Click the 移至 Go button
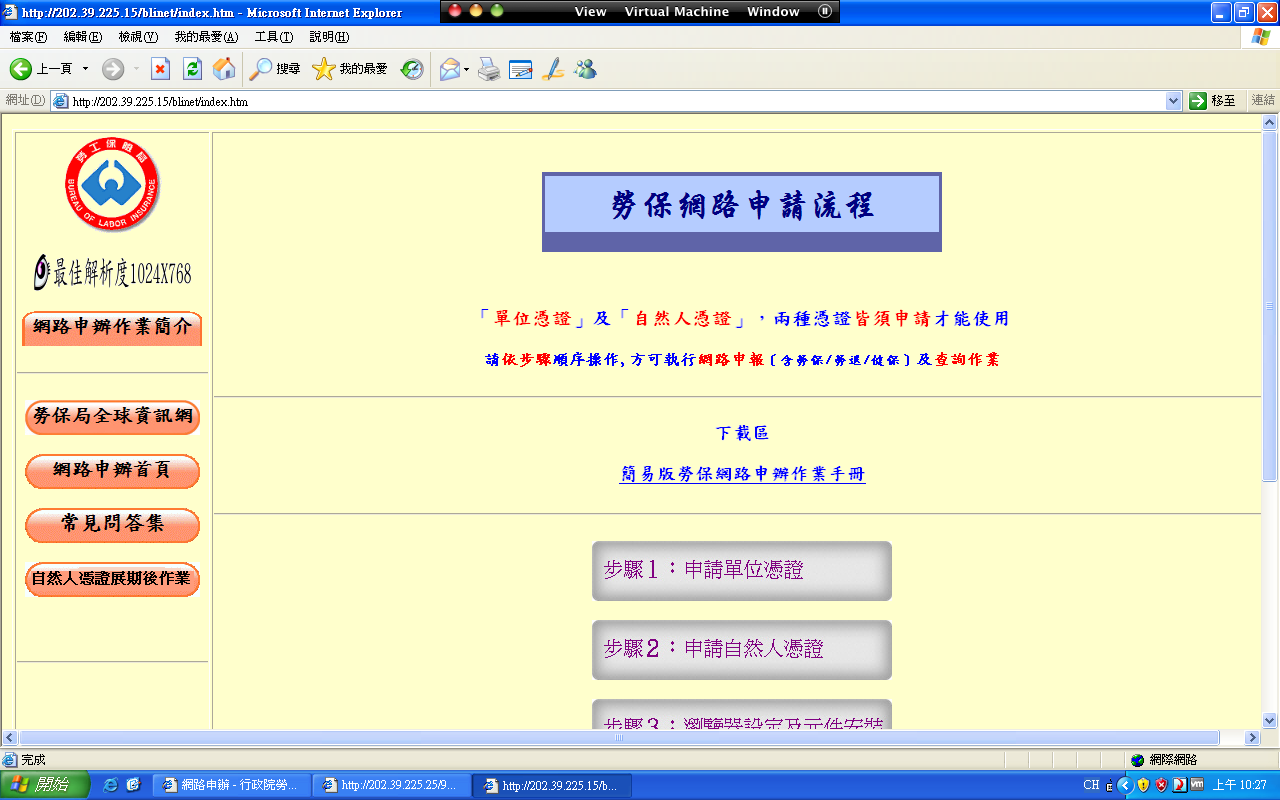This screenshot has width=1280, height=800. point(1213,101)
